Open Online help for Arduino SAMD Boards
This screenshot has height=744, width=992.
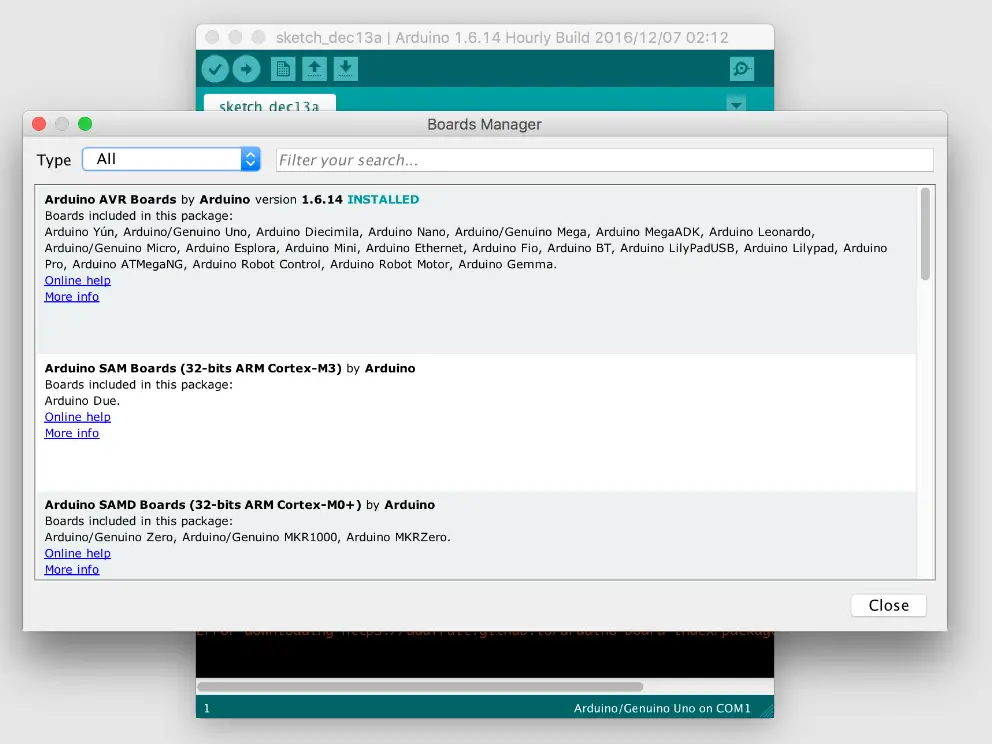[77, 554]
